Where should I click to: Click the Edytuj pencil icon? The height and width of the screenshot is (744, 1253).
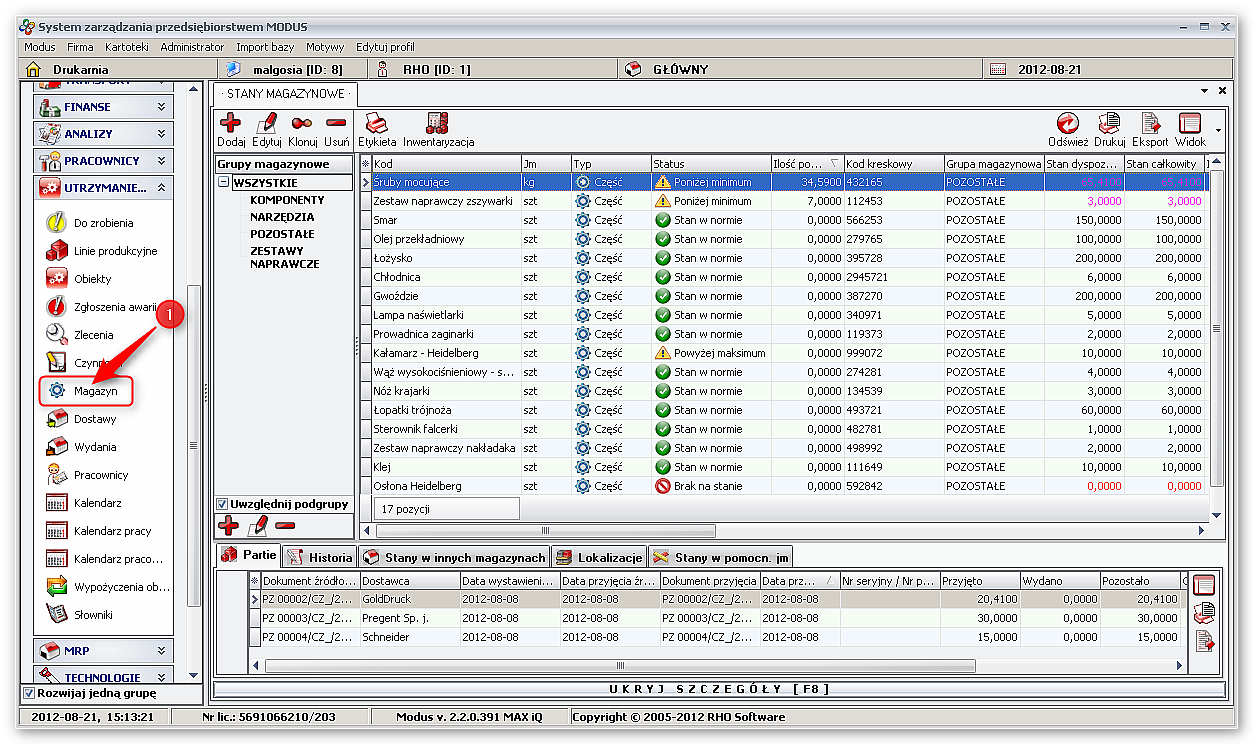click(266, 124)
